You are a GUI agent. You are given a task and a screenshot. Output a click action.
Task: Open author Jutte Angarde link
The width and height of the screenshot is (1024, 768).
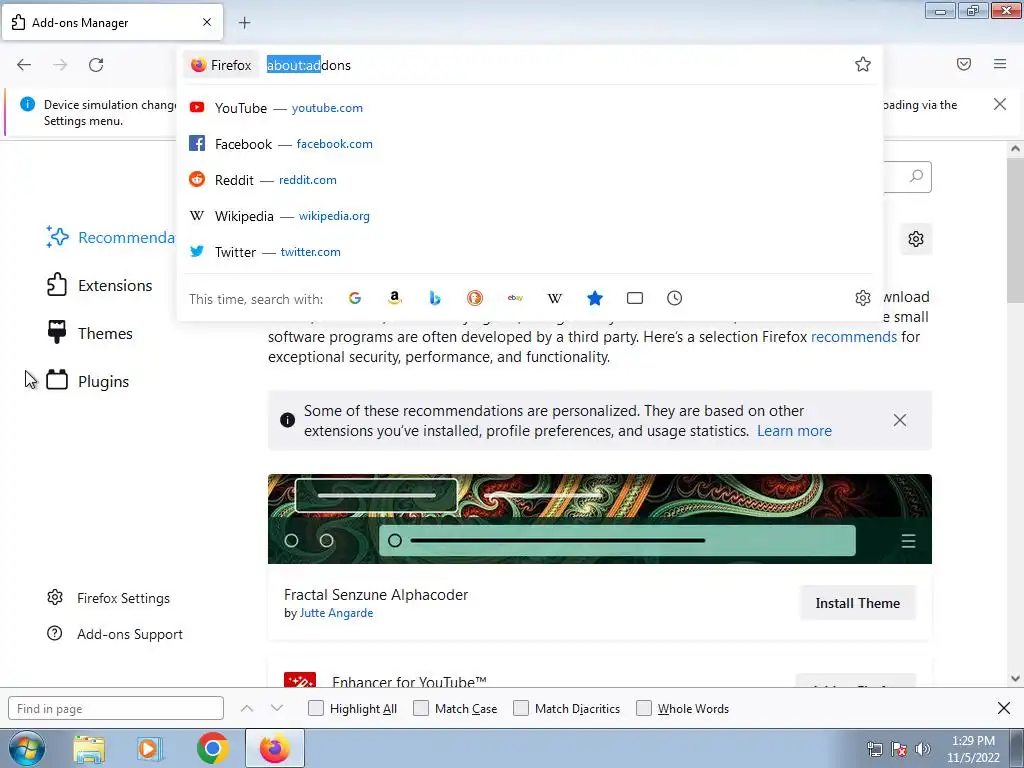point(336,613)
